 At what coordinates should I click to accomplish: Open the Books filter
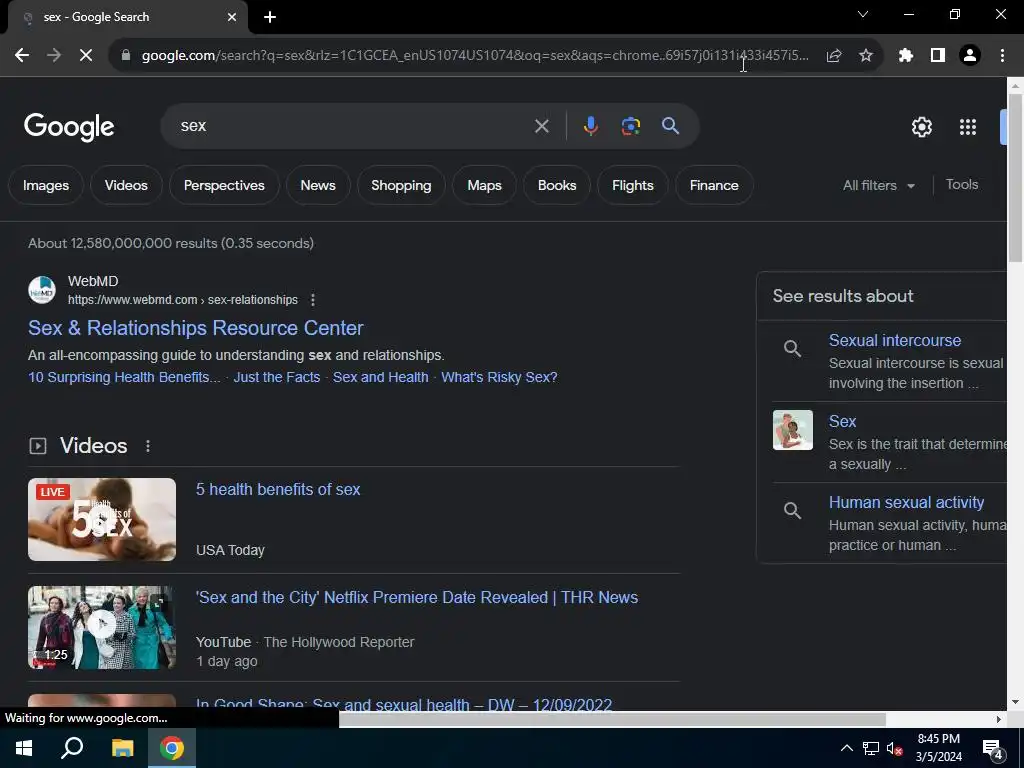pyautogui.click(x=557, y=185)
